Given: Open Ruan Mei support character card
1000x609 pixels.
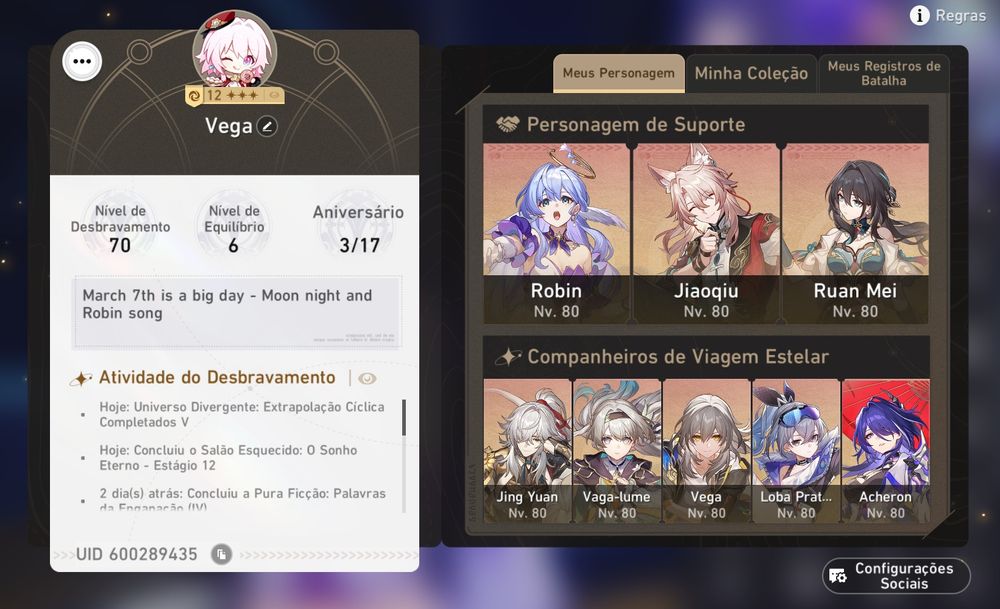Looking at the screenshot, I should pos(855,233).
